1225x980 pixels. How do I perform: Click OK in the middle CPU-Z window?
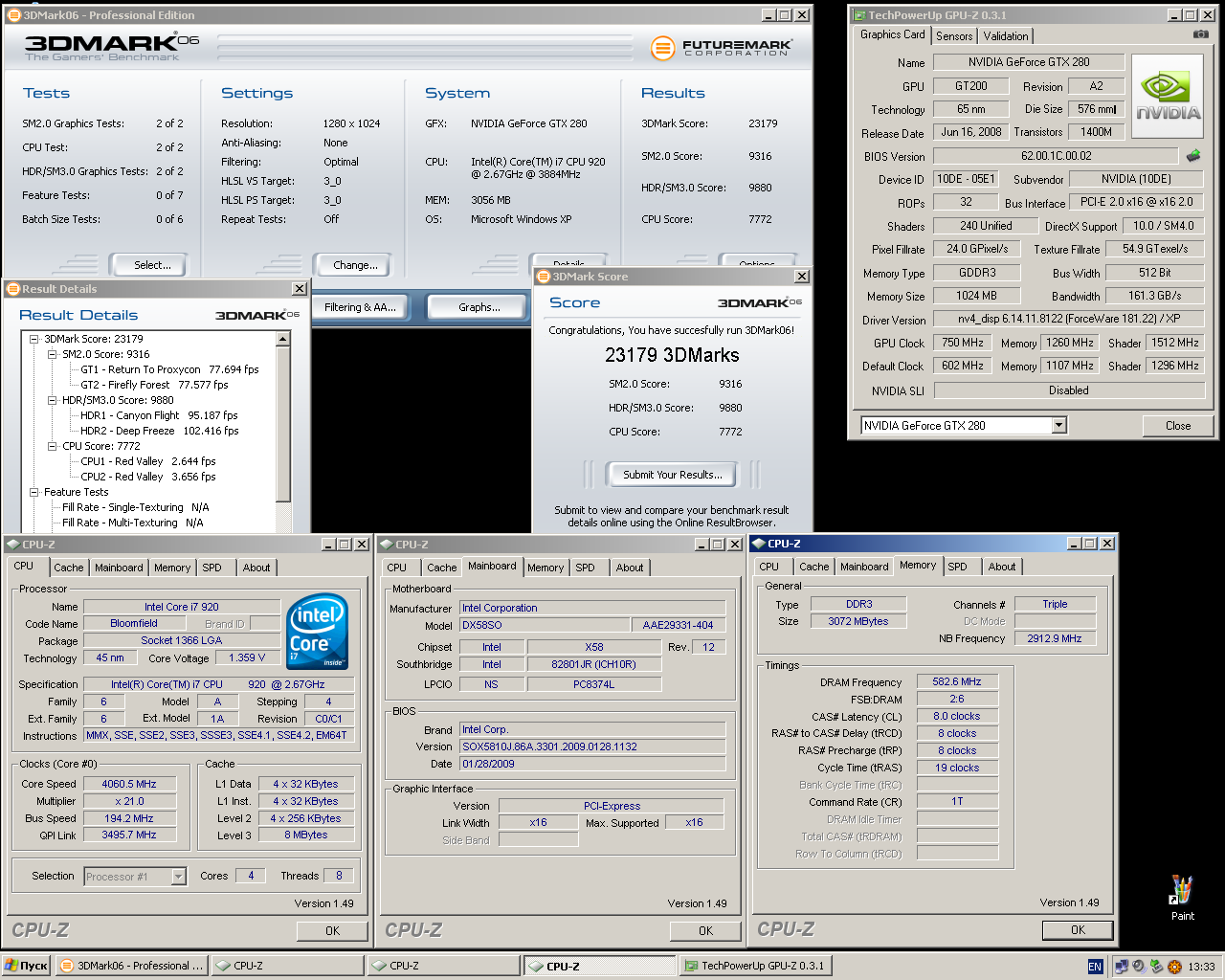[705, 930]
